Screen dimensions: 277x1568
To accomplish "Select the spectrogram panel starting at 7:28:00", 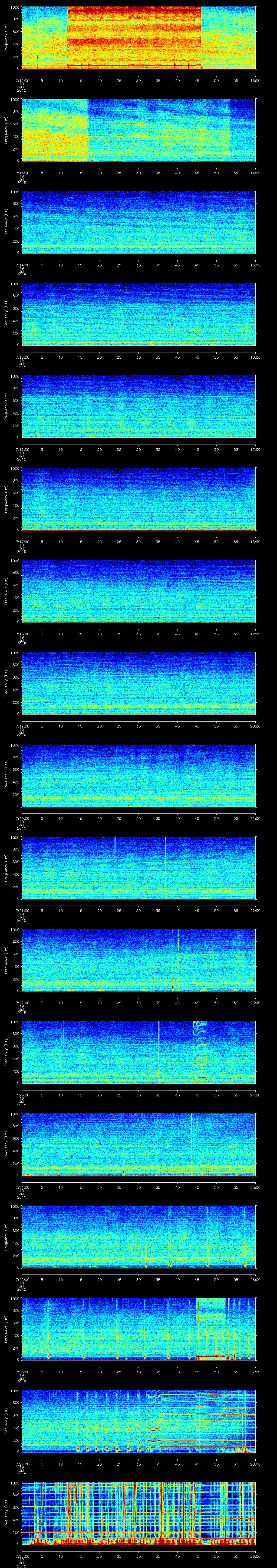I will click(x=139, y=1513).
